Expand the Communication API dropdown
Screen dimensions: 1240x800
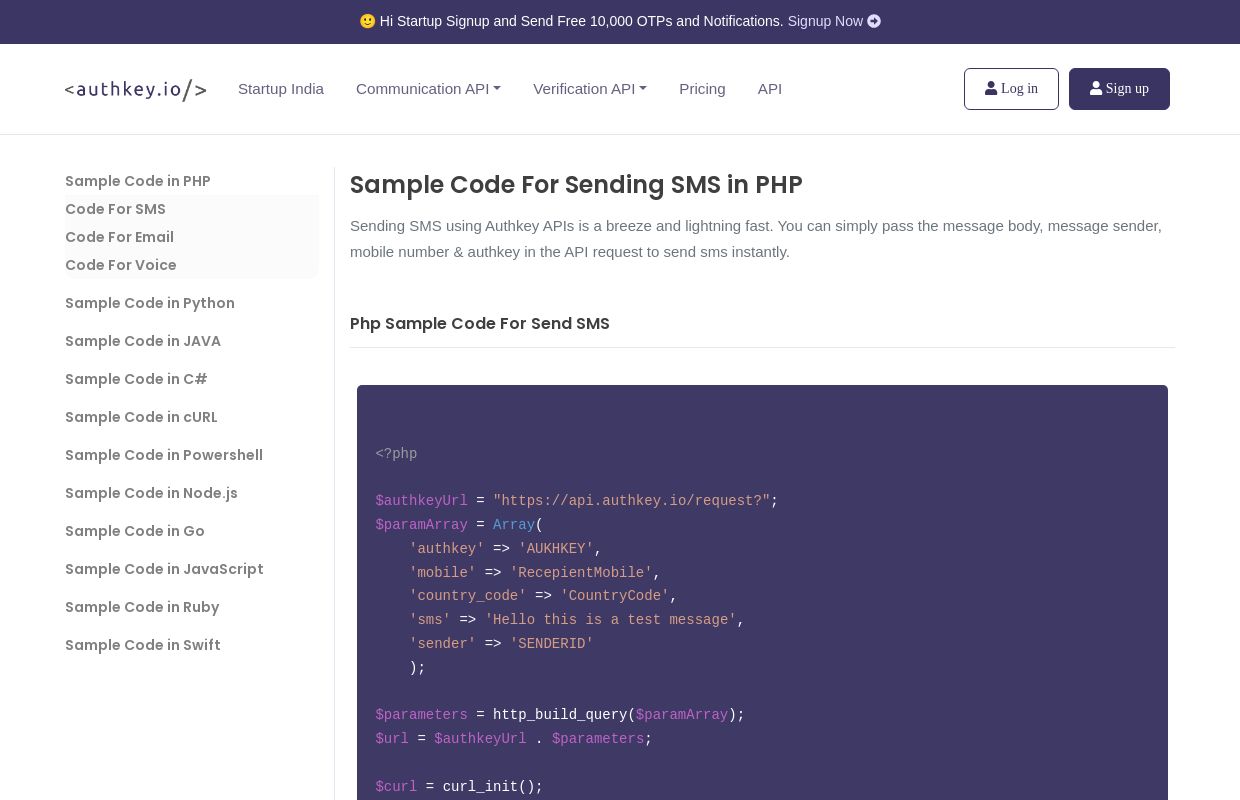pos(428,89)
